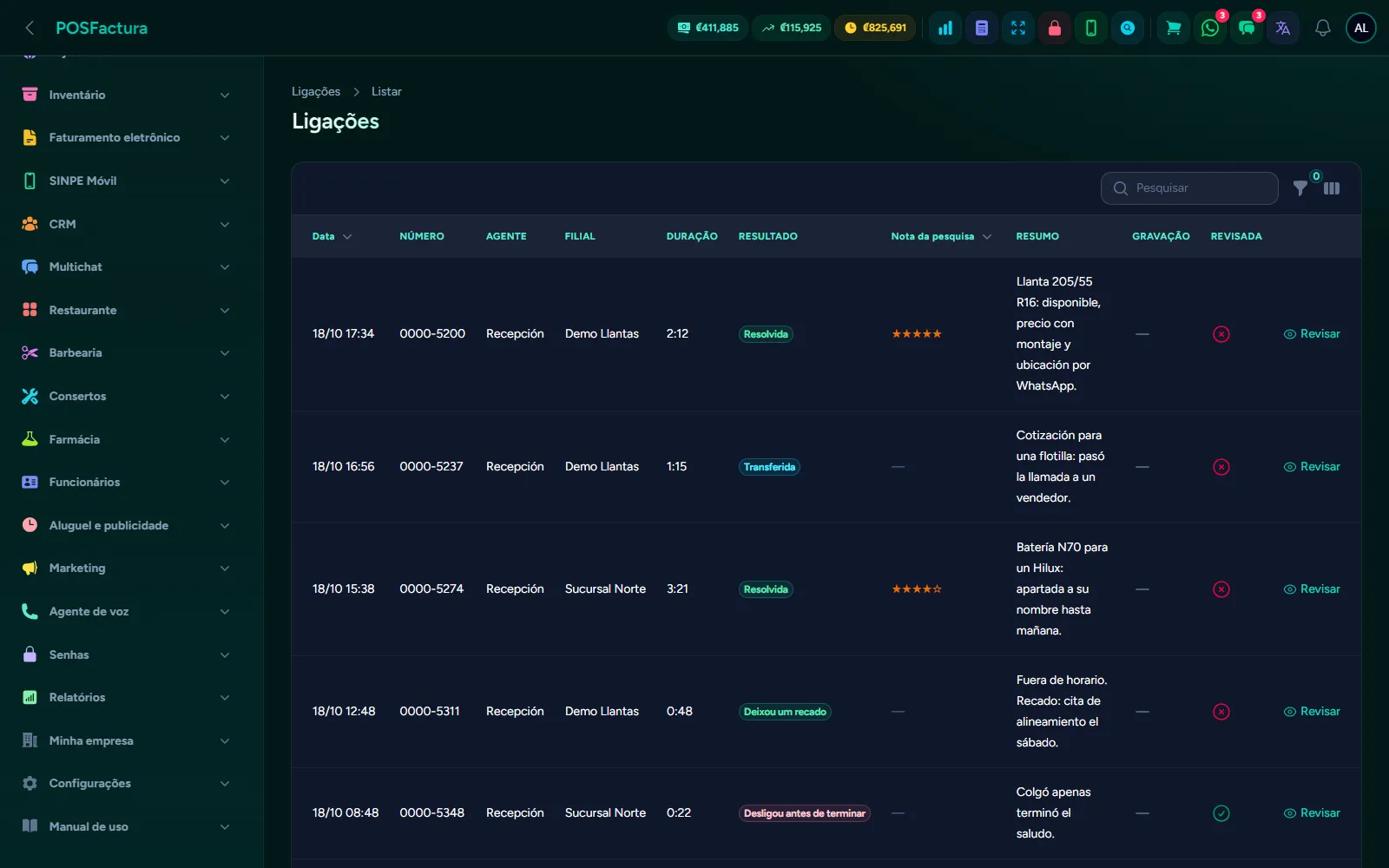The height and width of the screenshot is (868, 1389).
Task: Click the POSFactura logo
Action: pyautogui.click(x=102, y=28)
